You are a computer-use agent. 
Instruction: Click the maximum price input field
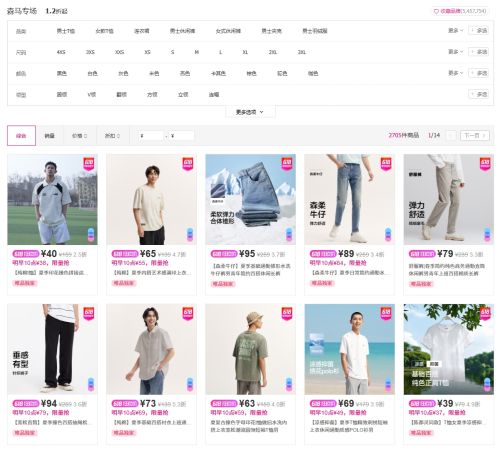(182, 136)
